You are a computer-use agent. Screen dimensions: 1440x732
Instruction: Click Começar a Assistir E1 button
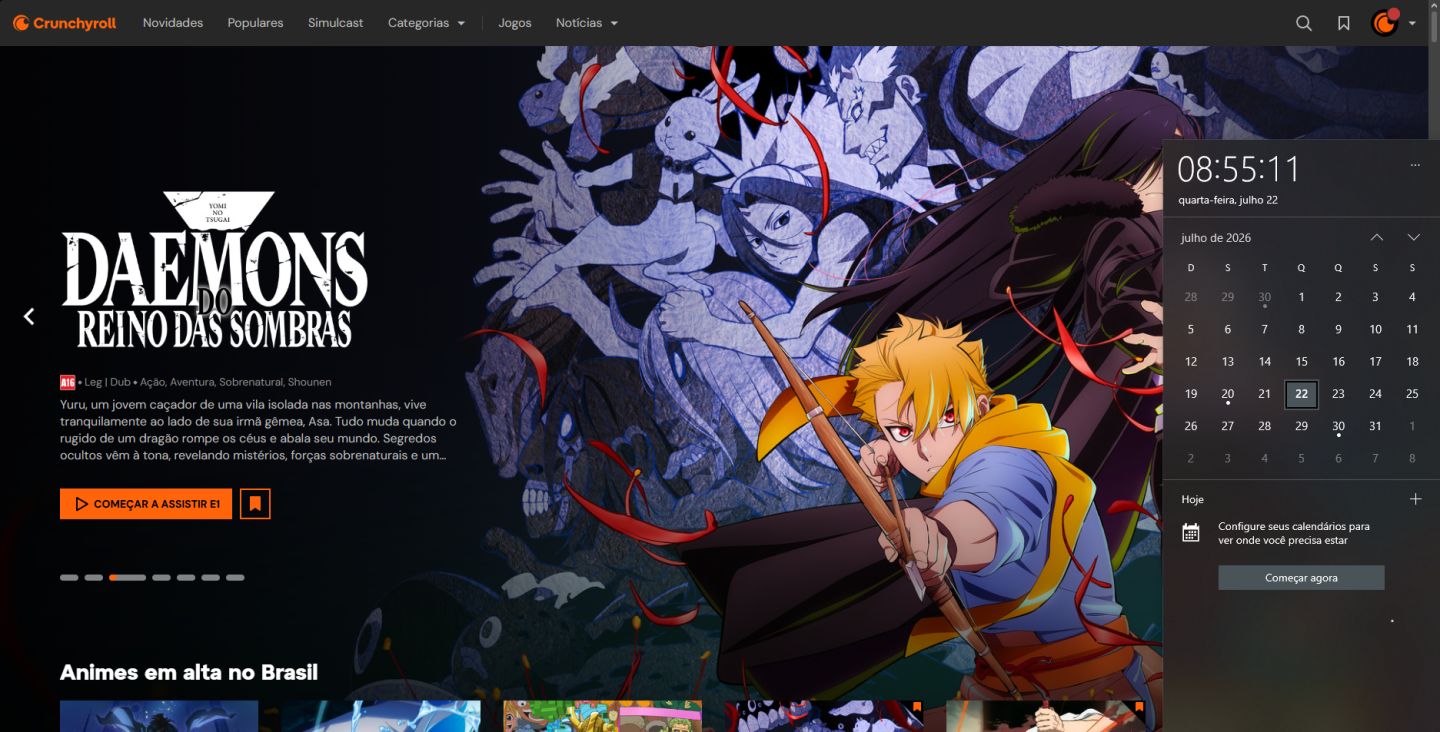pyautogui.click(x=146, y=504)
